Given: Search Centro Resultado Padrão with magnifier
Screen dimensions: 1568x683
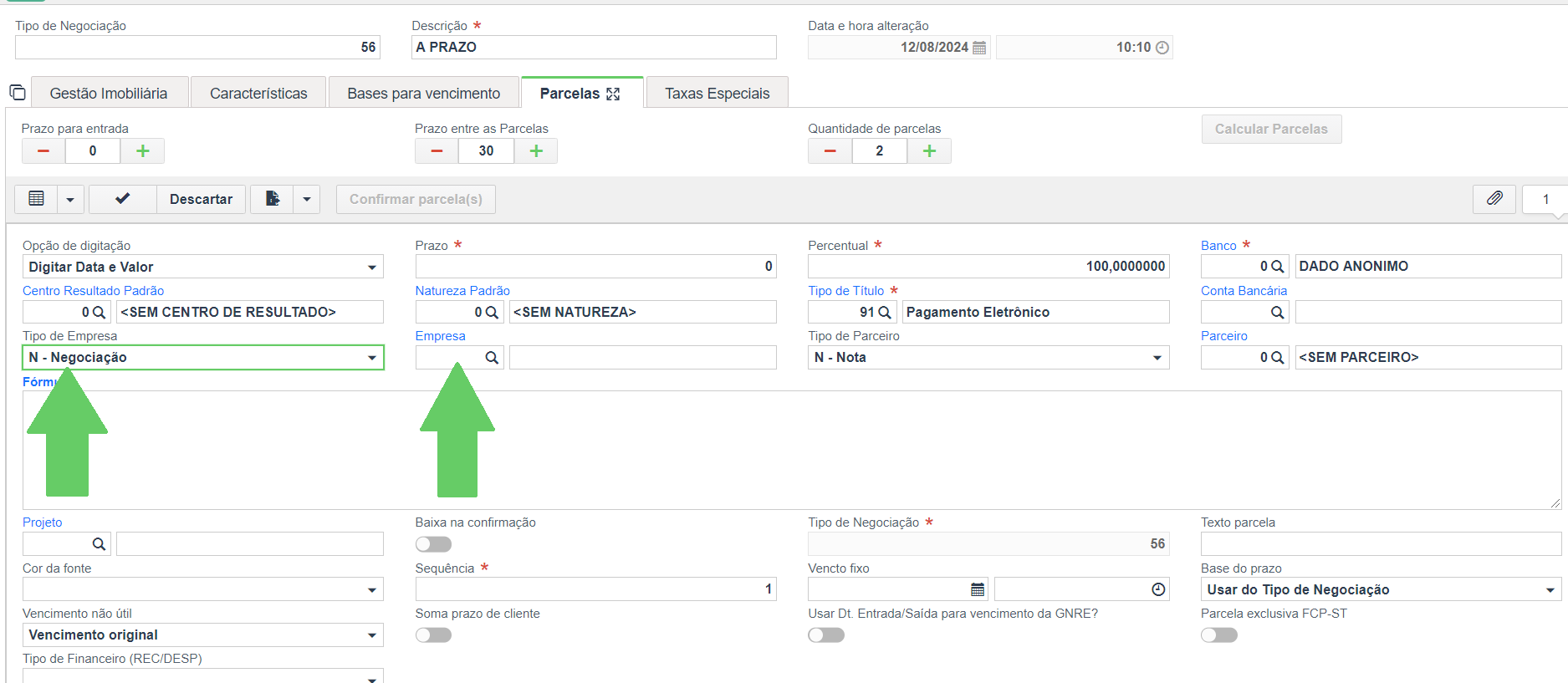Looking at the screenshot, I should click(x=99, y=312).
